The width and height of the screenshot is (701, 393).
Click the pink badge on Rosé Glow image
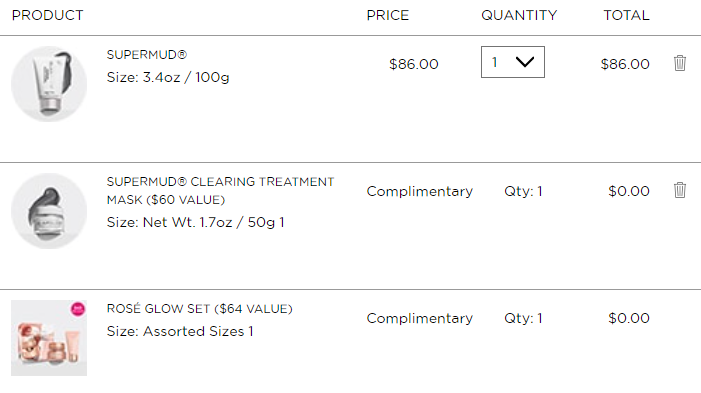(78, 309)
